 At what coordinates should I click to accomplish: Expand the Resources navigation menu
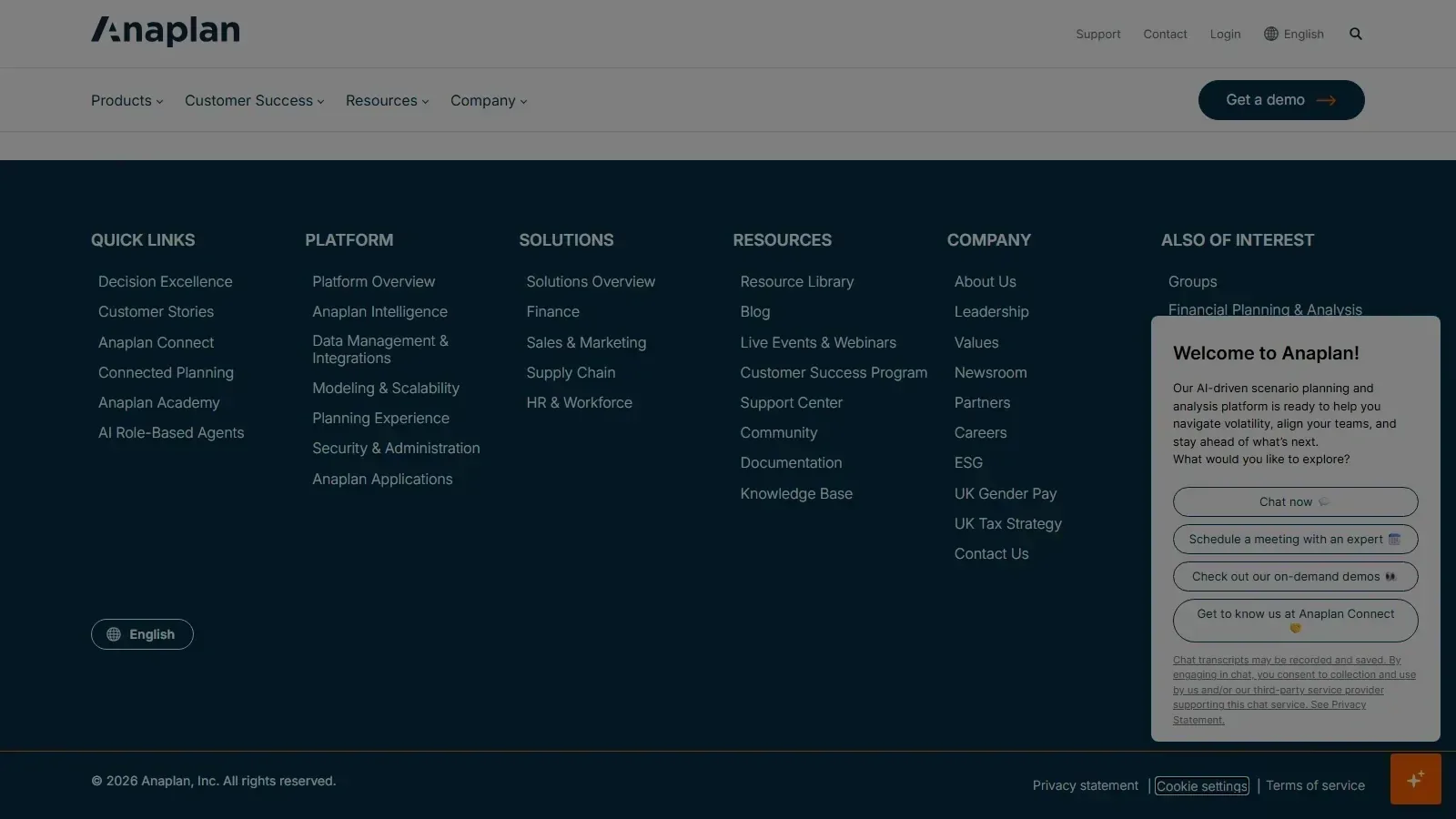(x=388, y=101)
